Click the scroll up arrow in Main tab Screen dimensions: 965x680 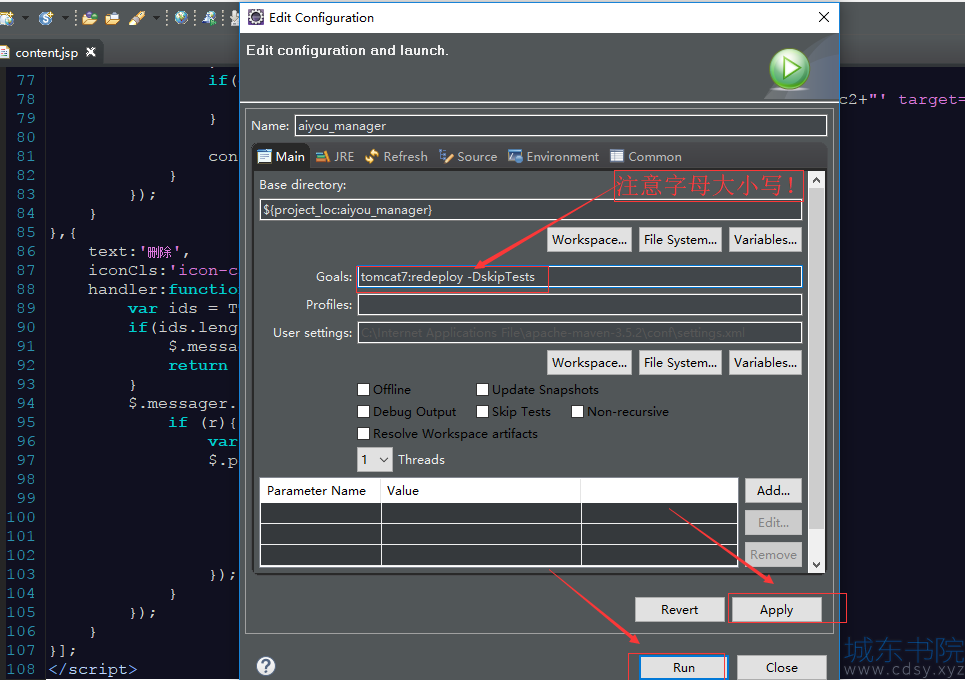pyautogui.click(x=816, y=180)
